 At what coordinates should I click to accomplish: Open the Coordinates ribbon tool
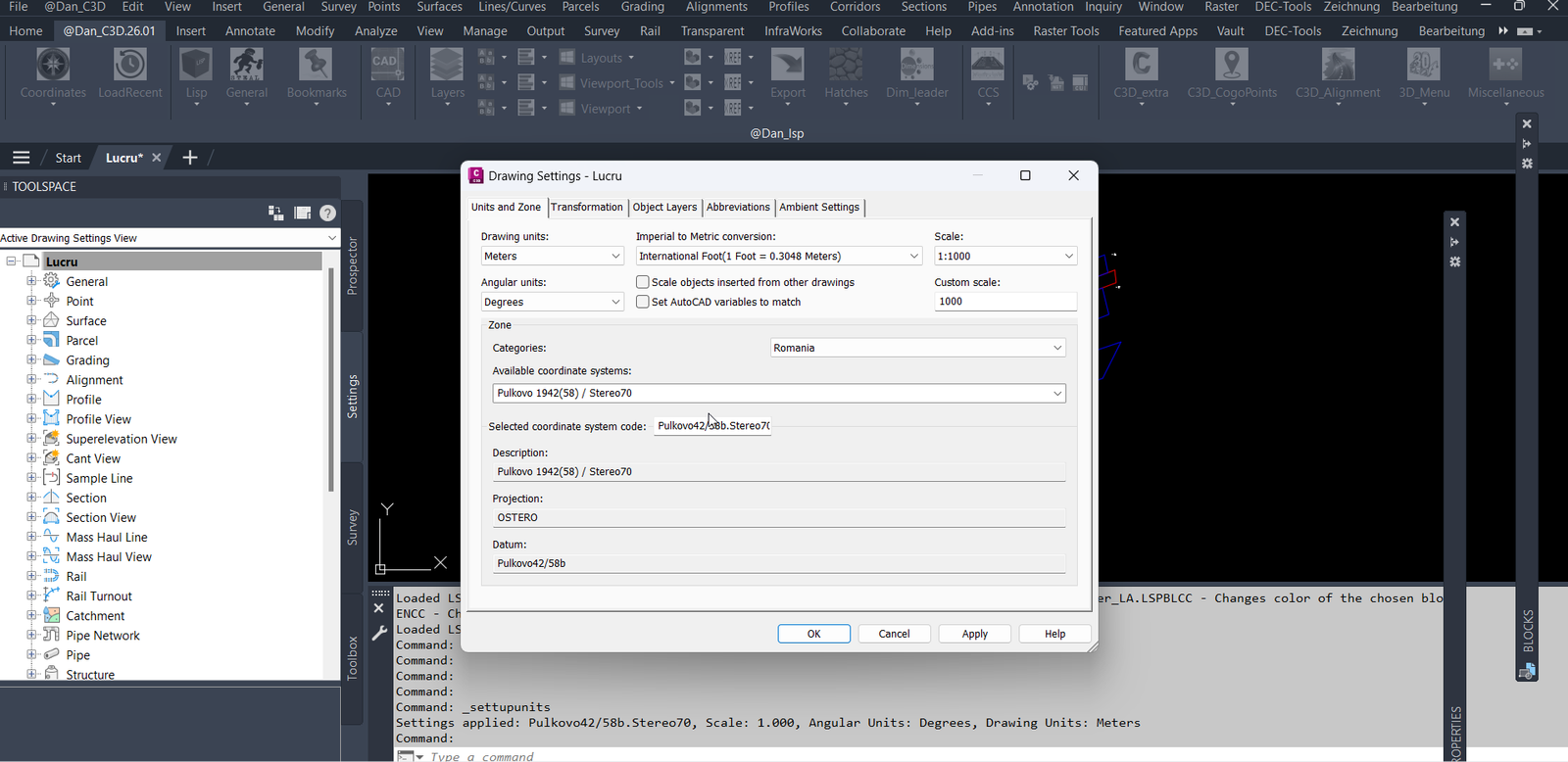click(53, 74)
